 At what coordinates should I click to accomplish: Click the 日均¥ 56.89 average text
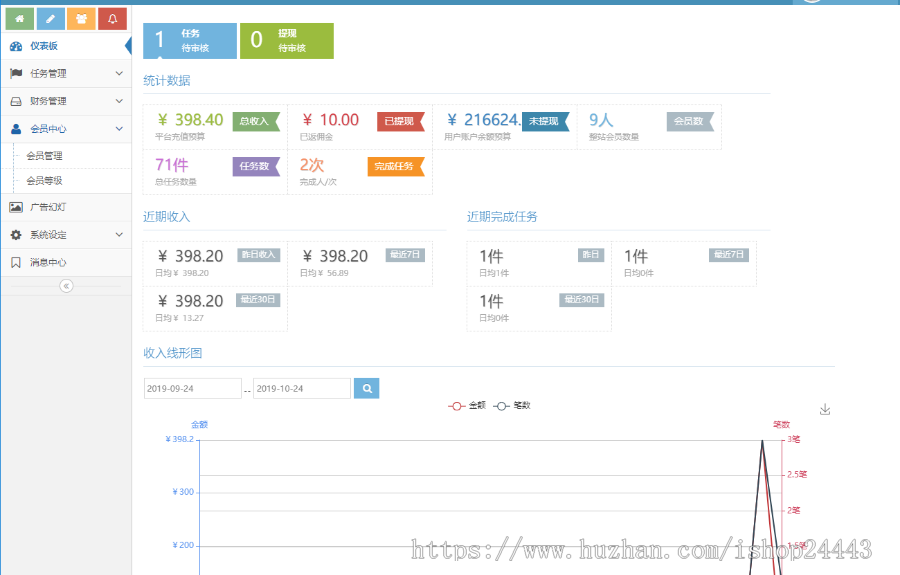[x=324, y=273]
